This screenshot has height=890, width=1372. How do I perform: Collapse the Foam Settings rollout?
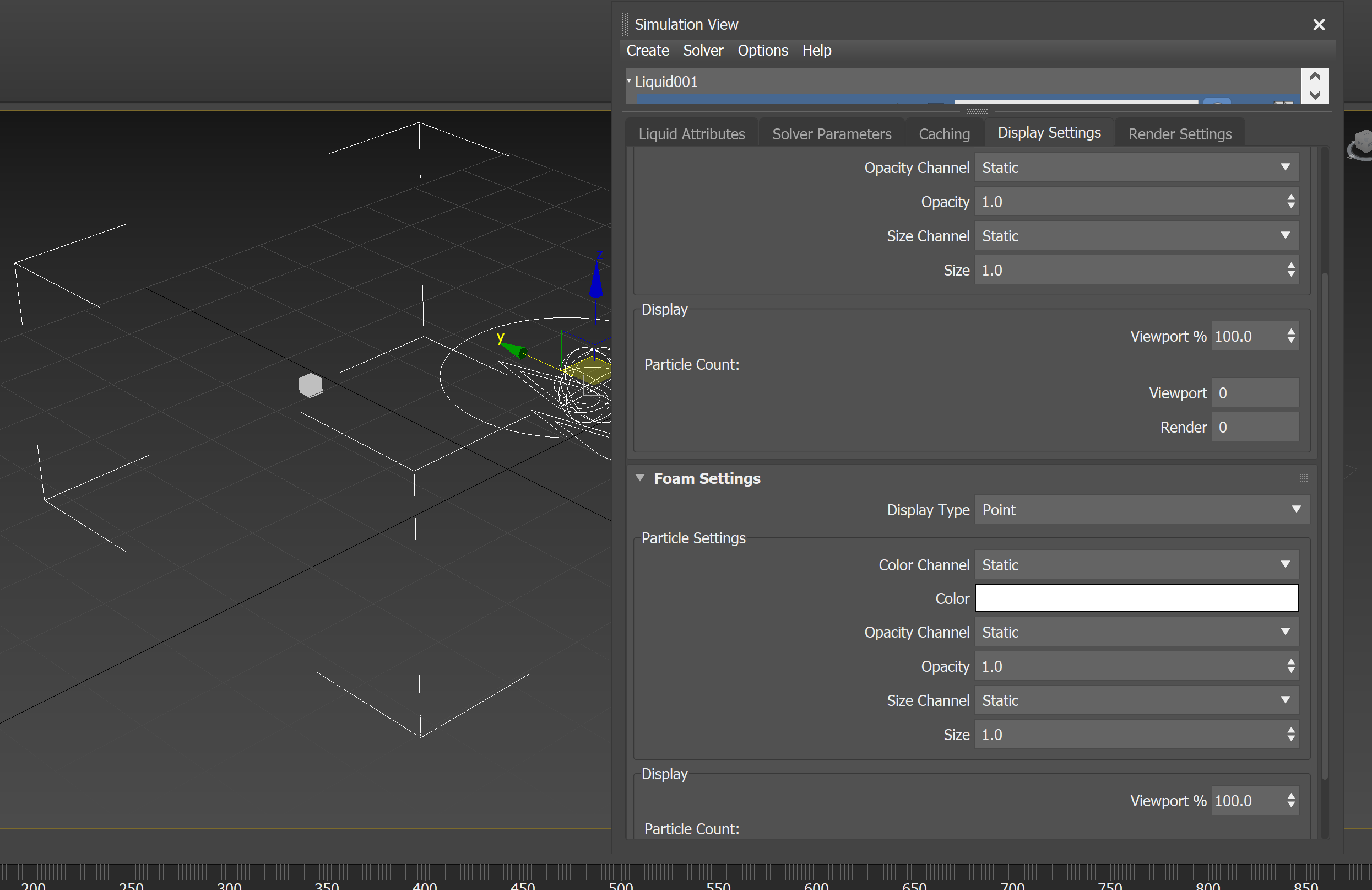coord(640,478)
